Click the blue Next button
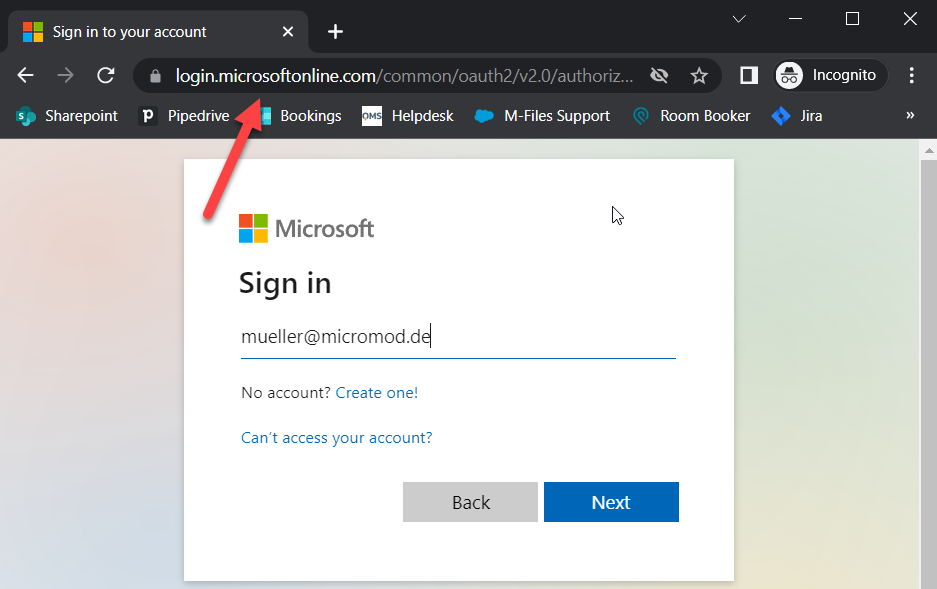This screenshot has height=589, width=937. click(611, 502)
